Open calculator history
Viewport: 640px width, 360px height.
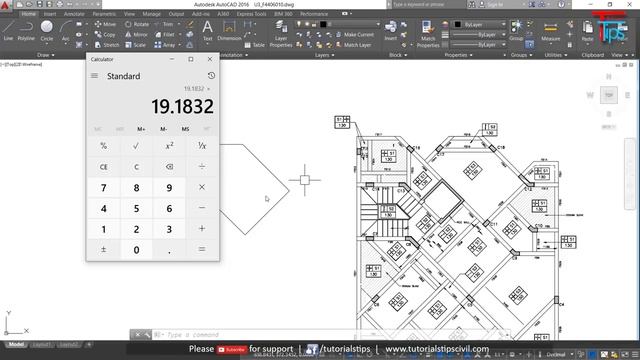211,76
